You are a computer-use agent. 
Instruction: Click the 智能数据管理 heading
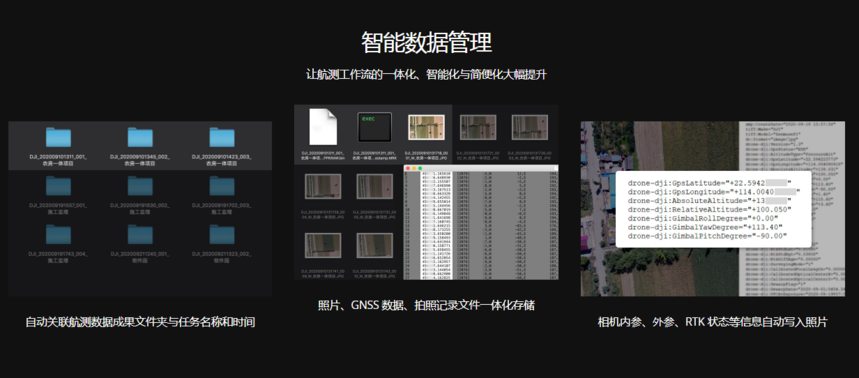click(x=426, y=43)
